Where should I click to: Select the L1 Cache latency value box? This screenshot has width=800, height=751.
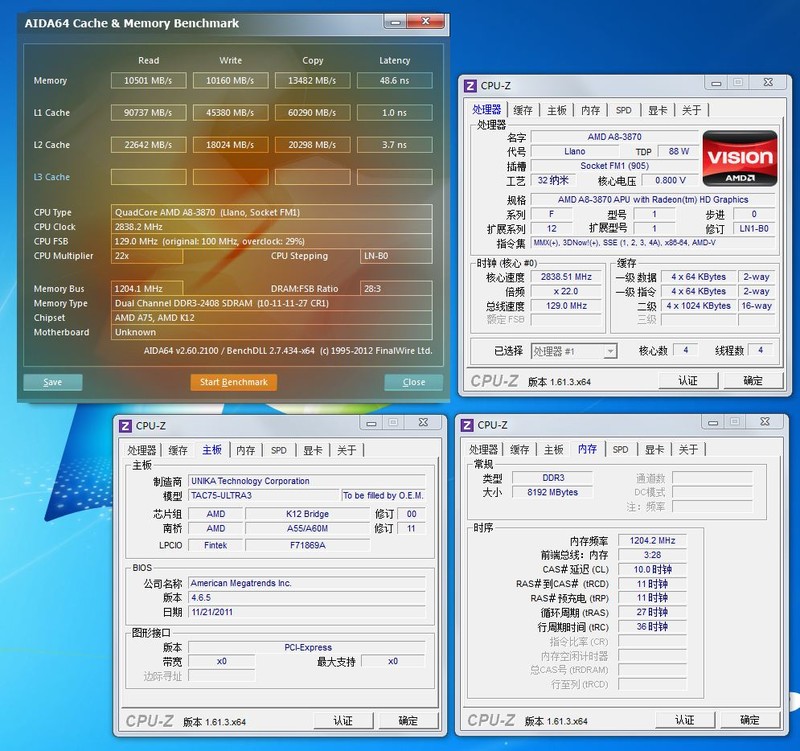394,113
